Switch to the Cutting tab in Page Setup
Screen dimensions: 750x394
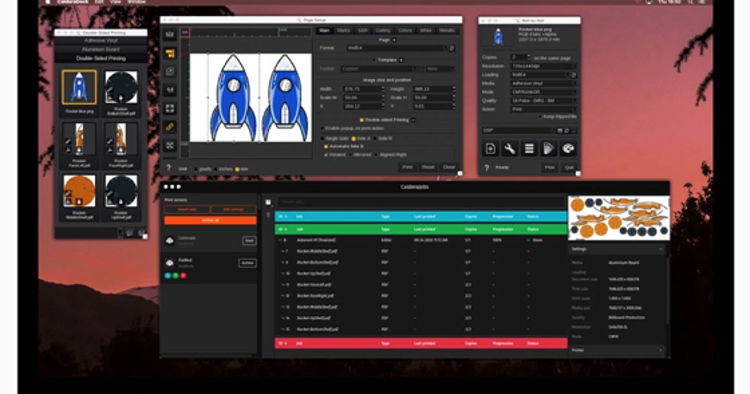click(x=383, y=31)
